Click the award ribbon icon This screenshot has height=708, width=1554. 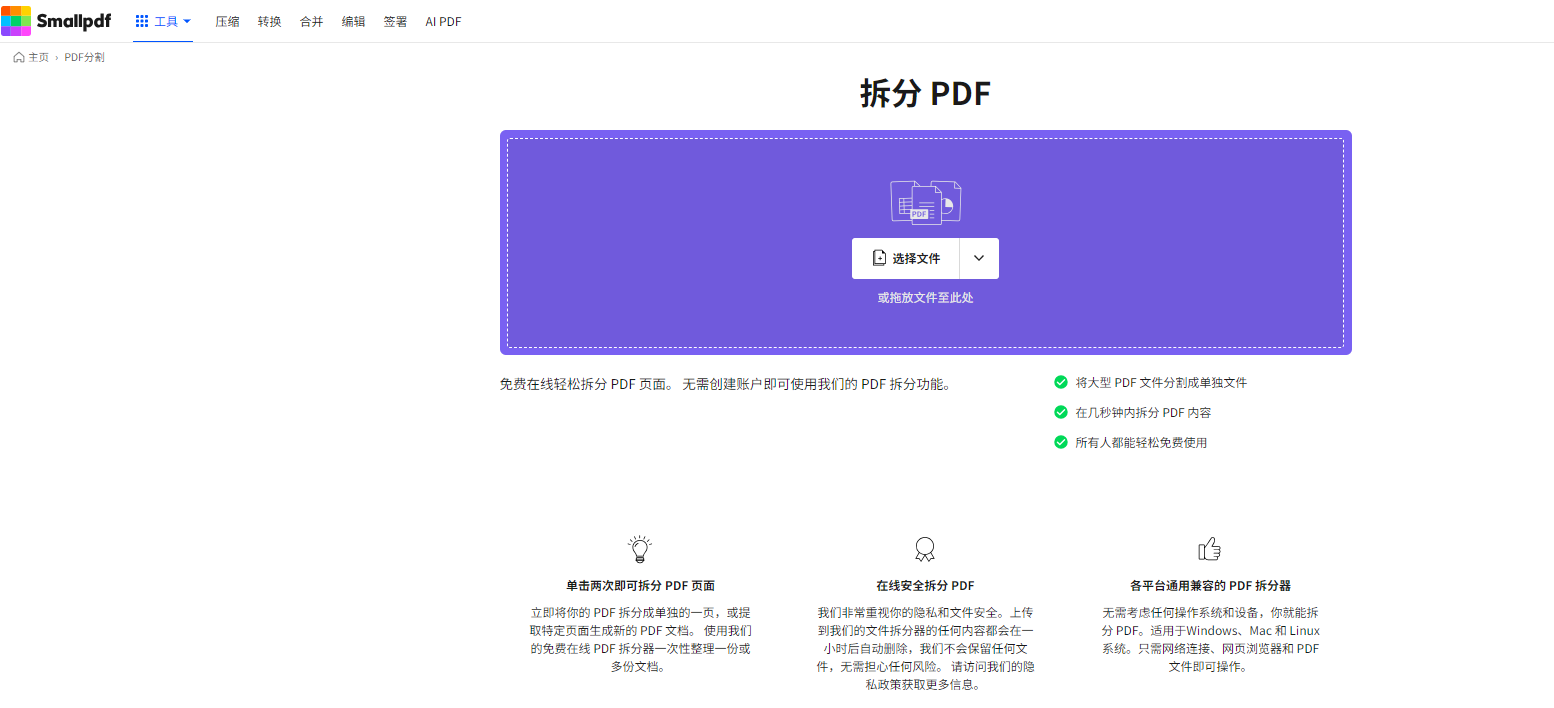click(x=925, y=549)
